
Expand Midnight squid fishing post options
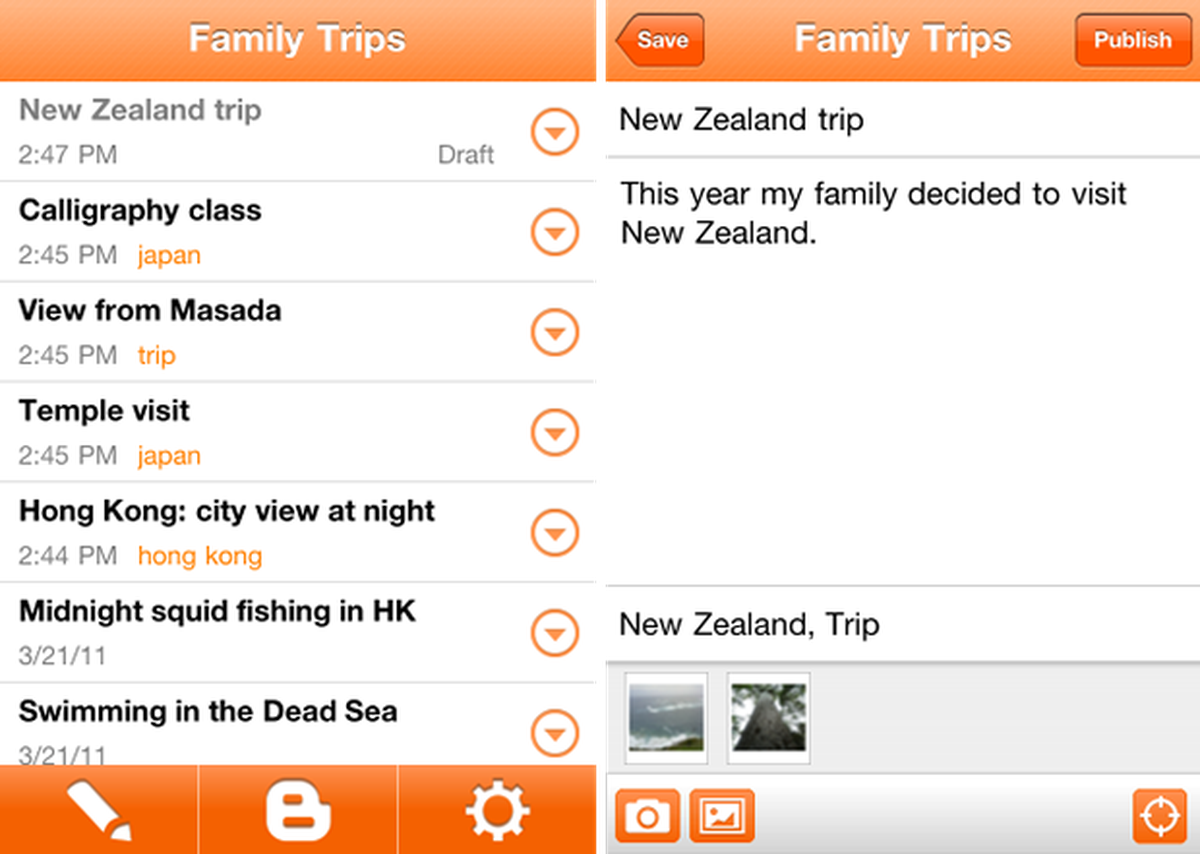[x=554, y=632]
